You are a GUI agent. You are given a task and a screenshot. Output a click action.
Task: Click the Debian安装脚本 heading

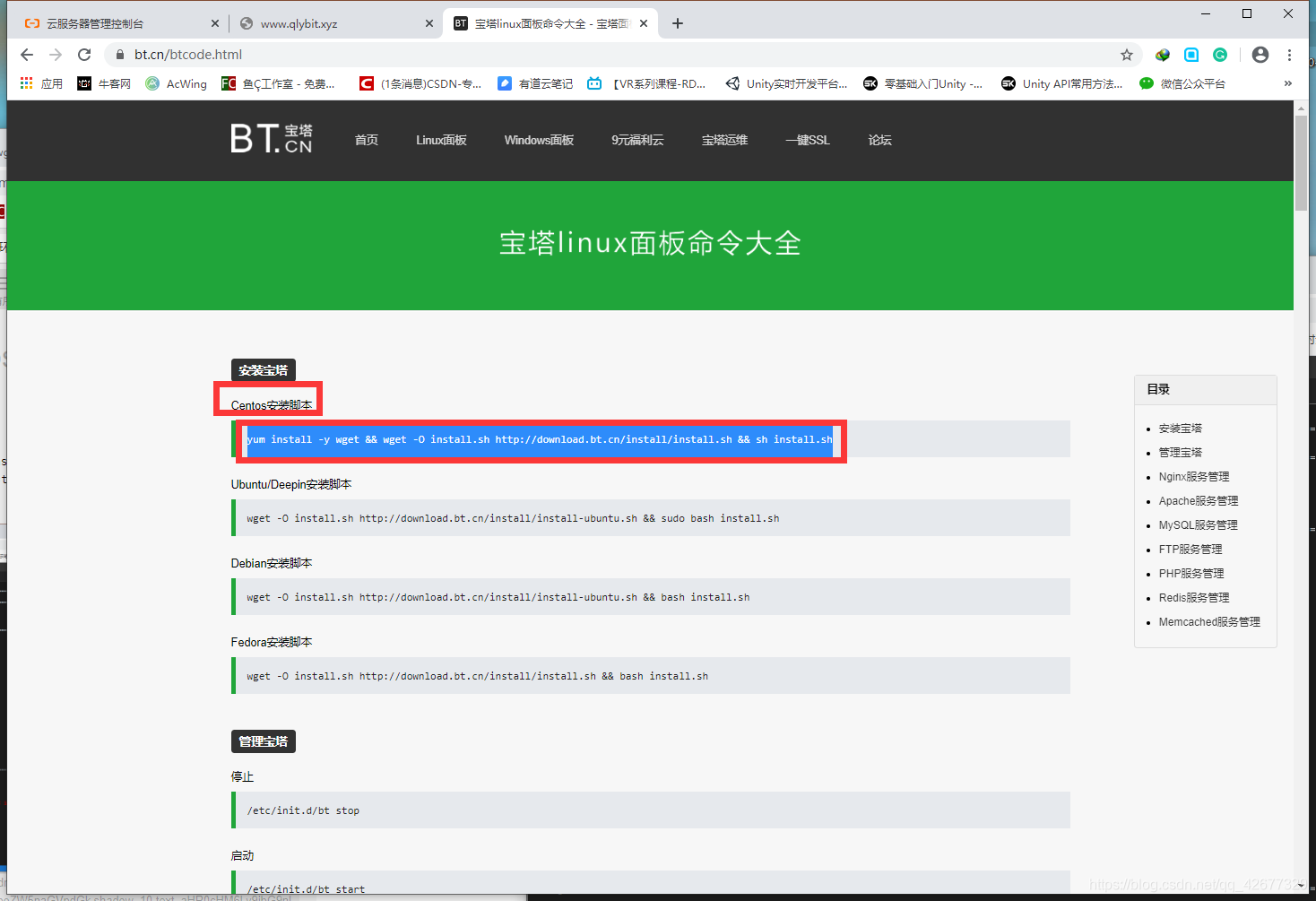[x=272, y=563]
